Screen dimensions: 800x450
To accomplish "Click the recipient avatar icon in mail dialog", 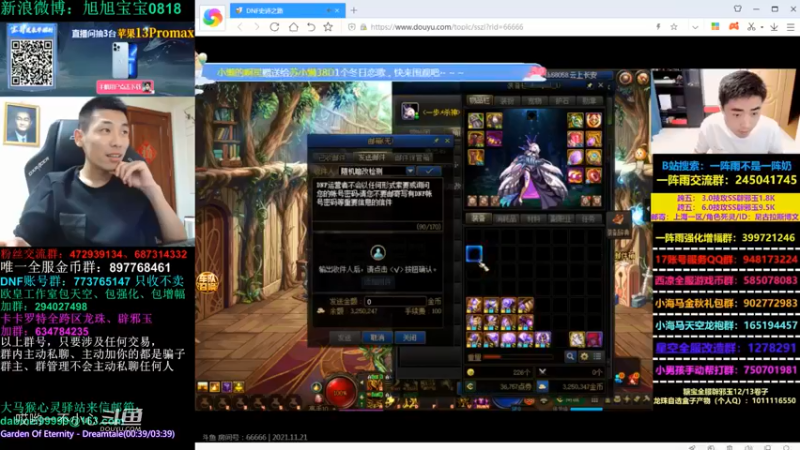I will coord(378,252).
